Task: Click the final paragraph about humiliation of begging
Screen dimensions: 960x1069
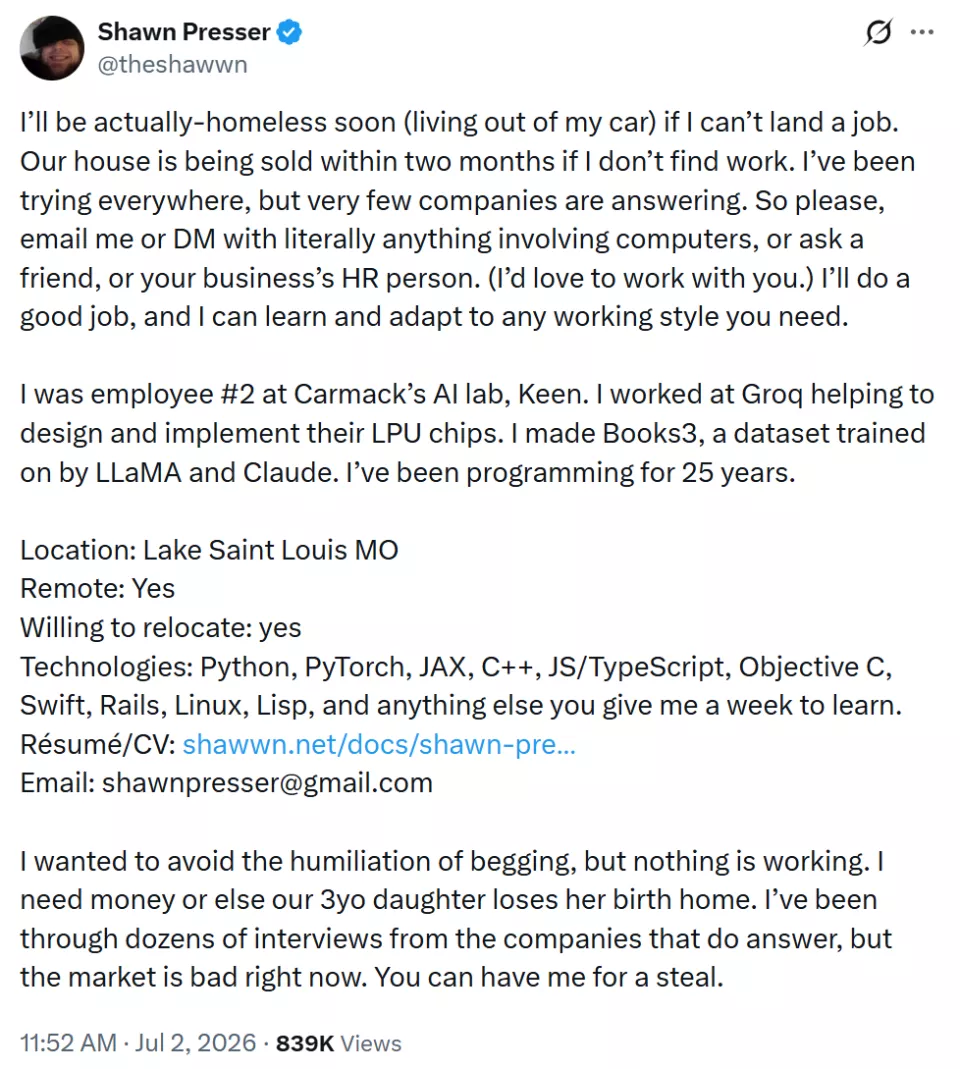Action: click(455, 919)
